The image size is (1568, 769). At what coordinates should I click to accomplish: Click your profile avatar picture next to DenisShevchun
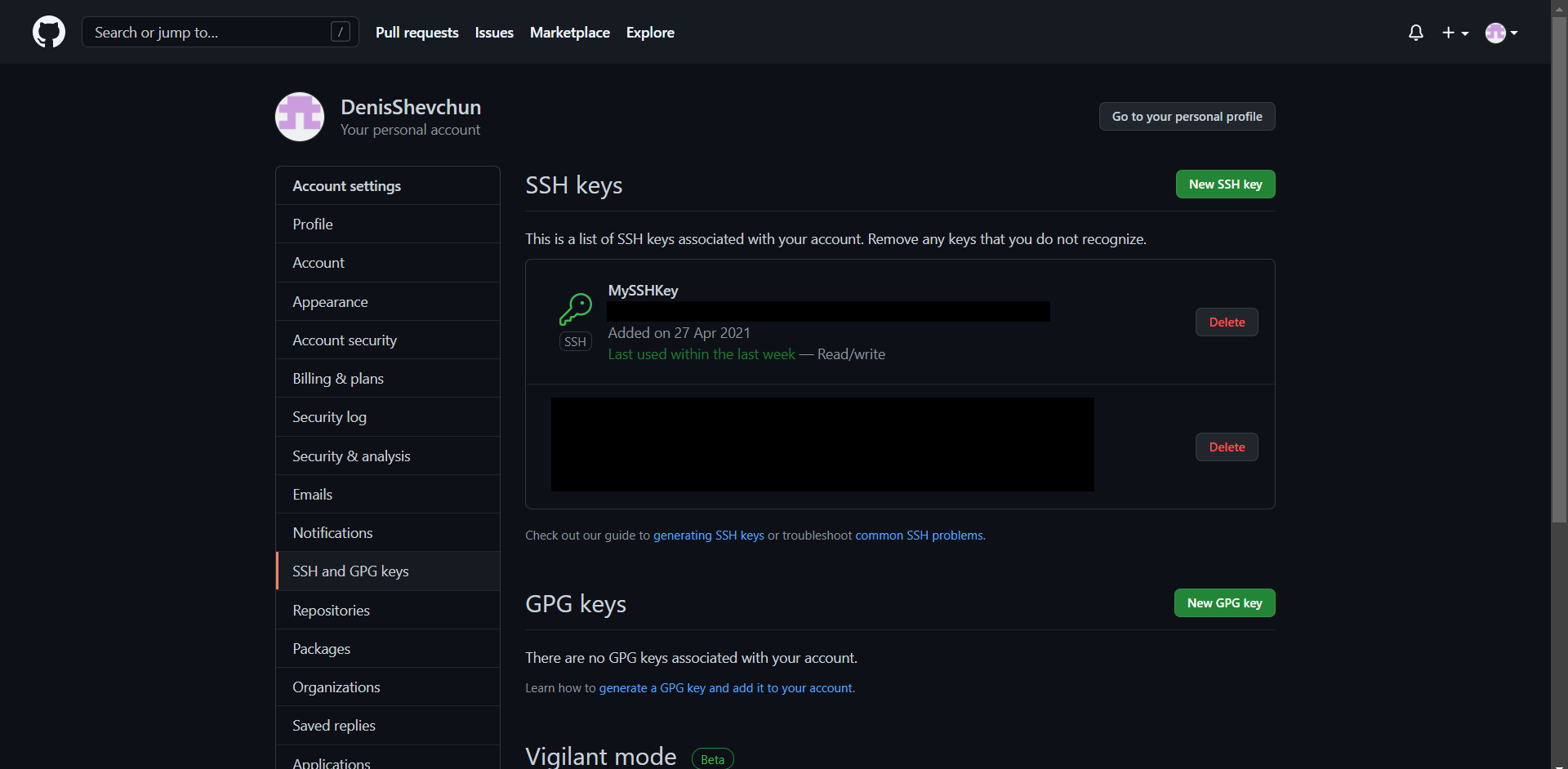pos(300,116)
